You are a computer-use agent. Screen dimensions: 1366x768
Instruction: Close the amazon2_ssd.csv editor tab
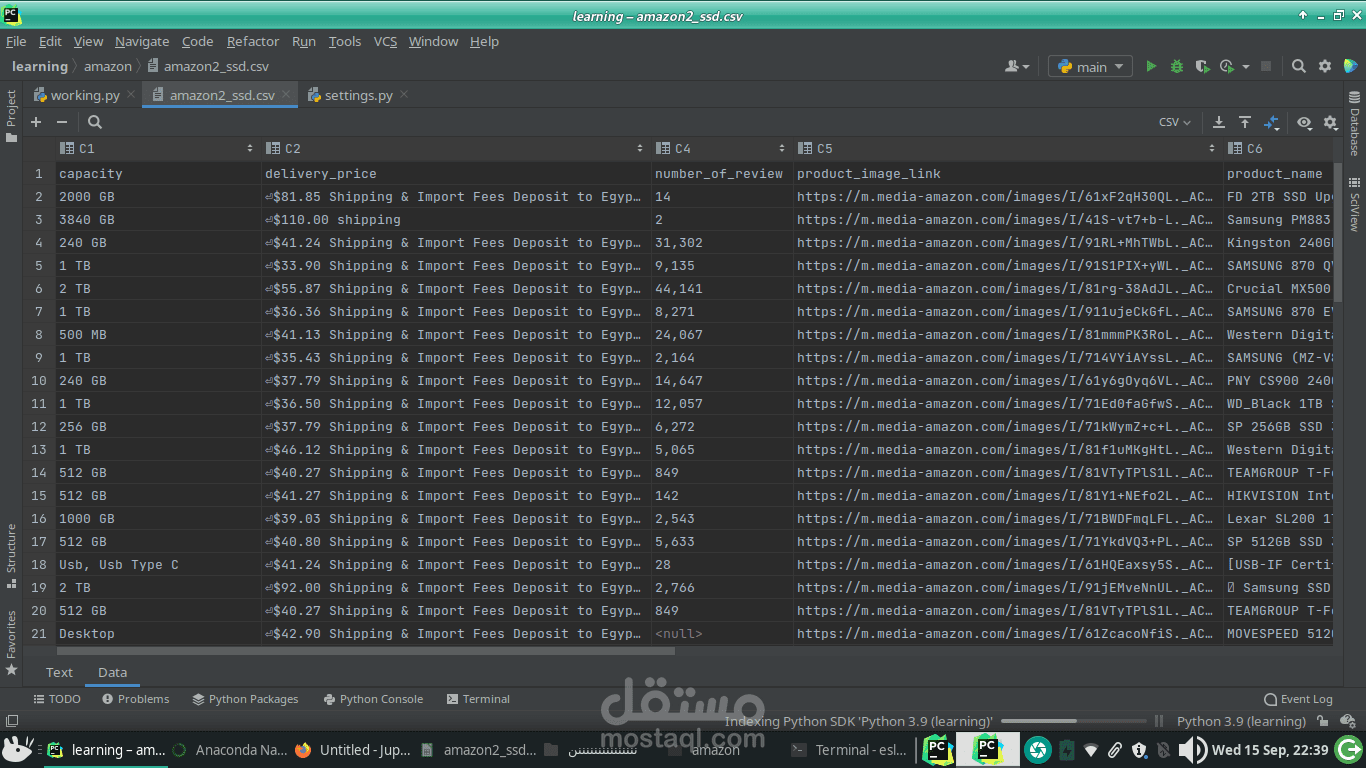pos(287,95)
